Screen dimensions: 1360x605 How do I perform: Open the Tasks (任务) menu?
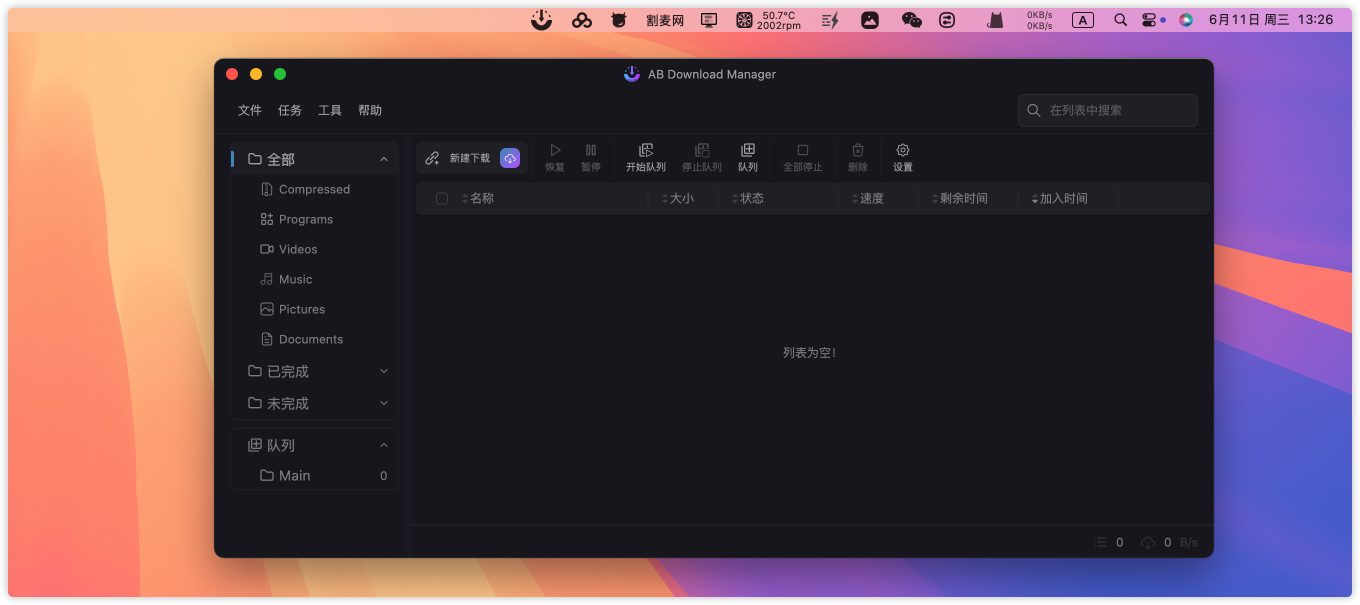coord(290,110)
